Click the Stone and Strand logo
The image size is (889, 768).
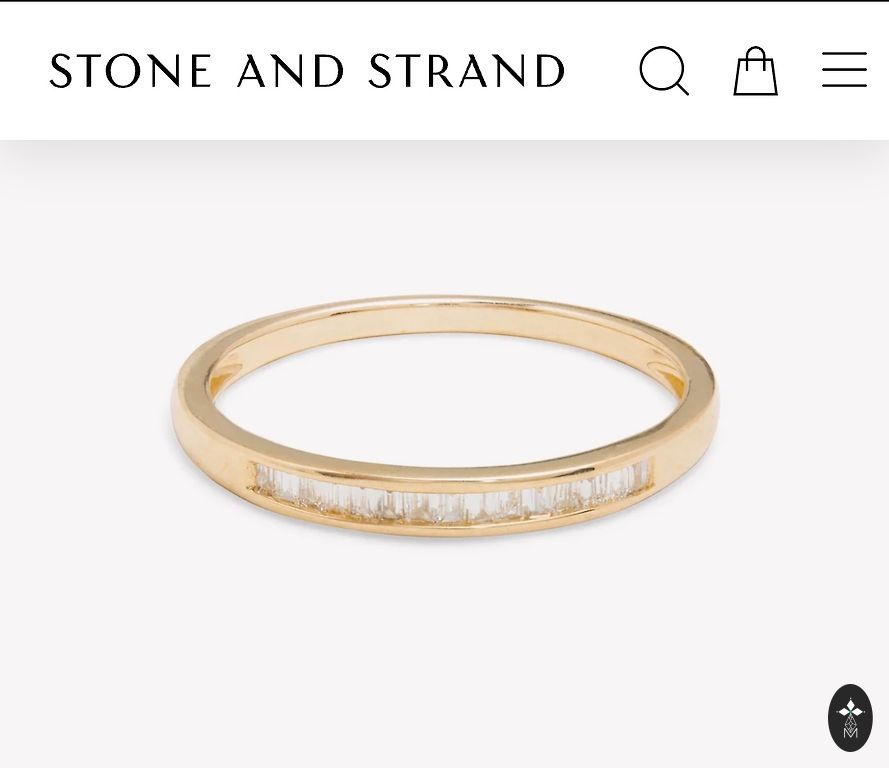click(x=307, y=71)
